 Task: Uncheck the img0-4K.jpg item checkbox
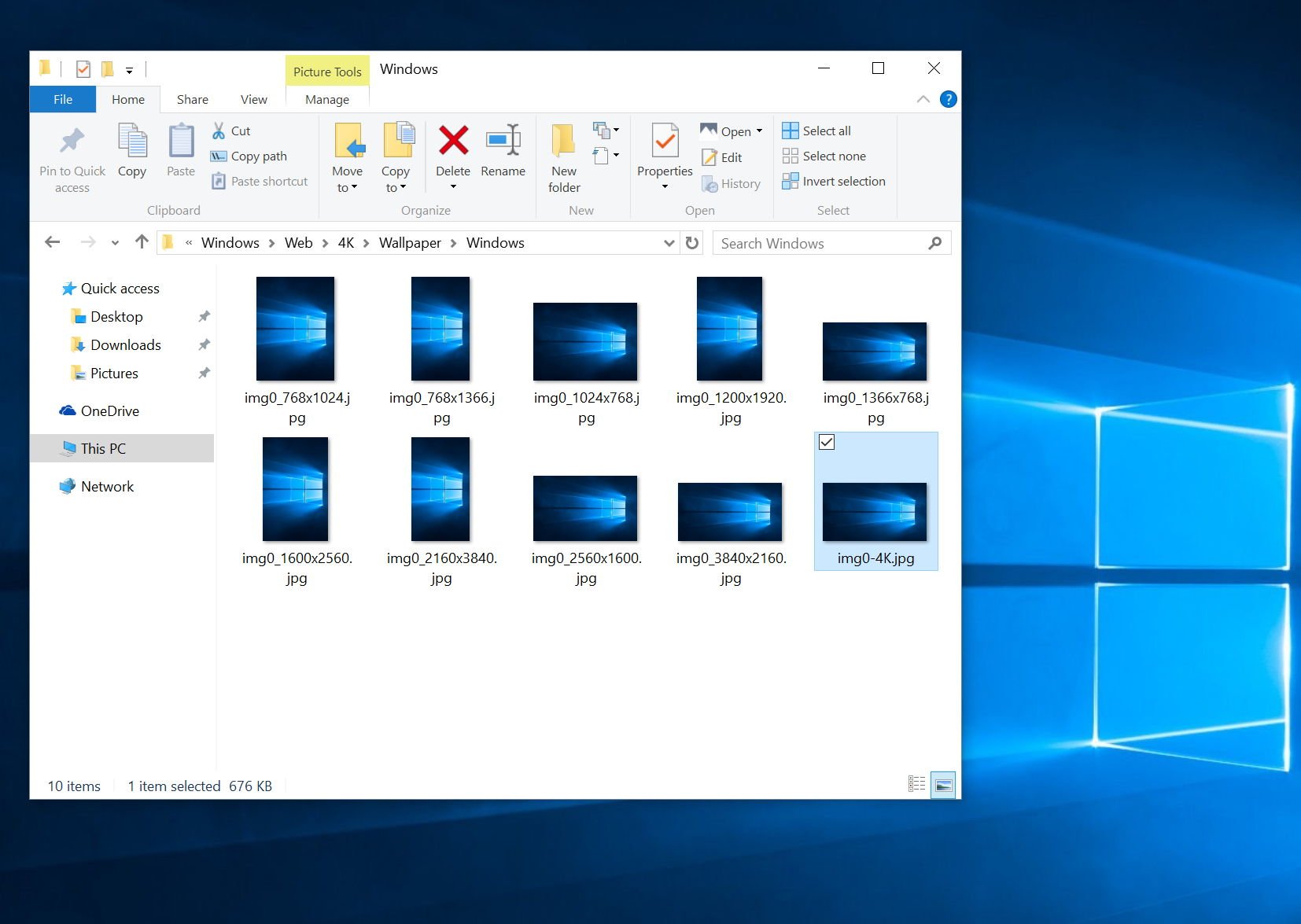(827, 442)
